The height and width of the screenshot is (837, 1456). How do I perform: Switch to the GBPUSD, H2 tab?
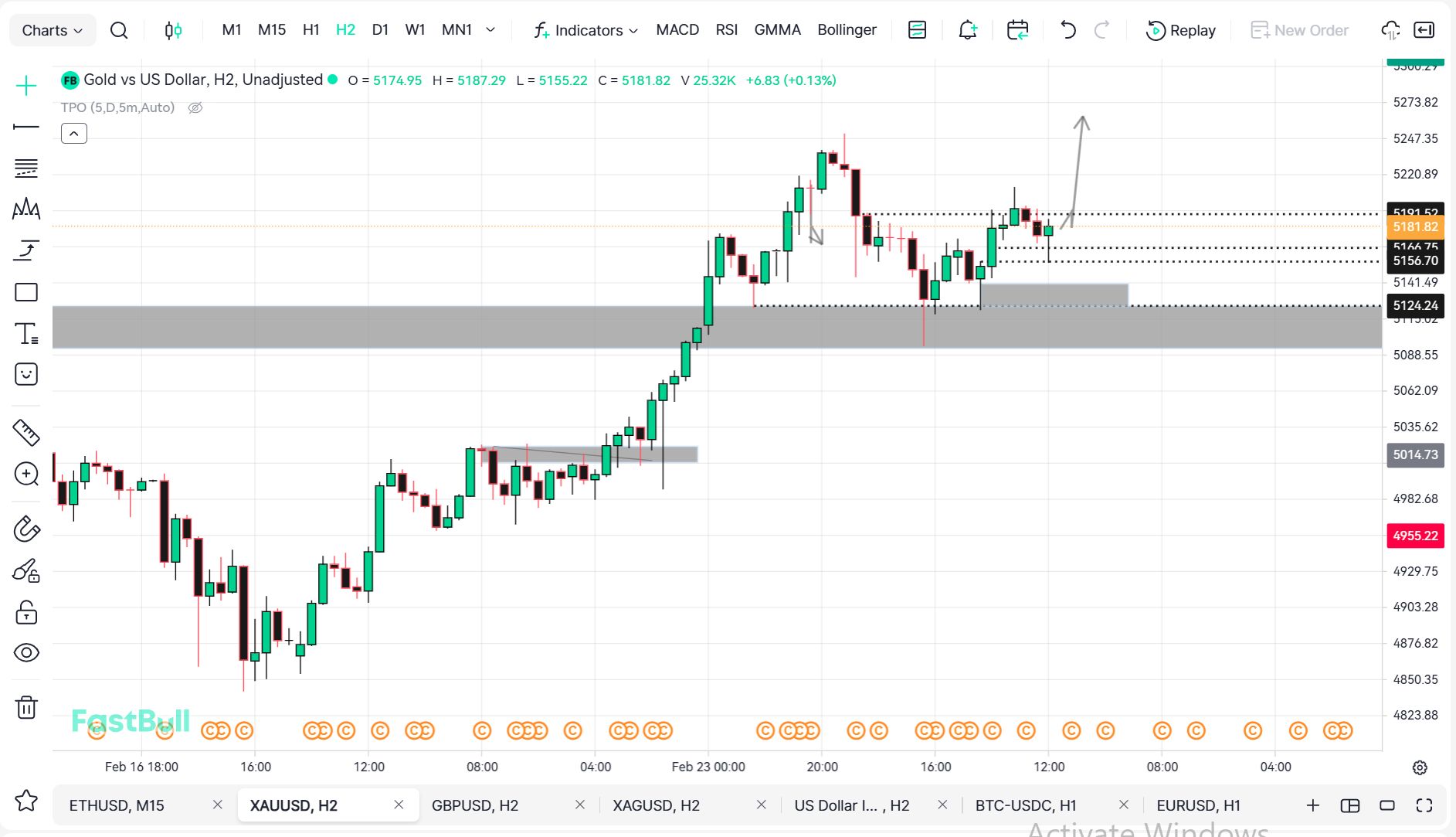pyautogui.click(x=474, y=805)
